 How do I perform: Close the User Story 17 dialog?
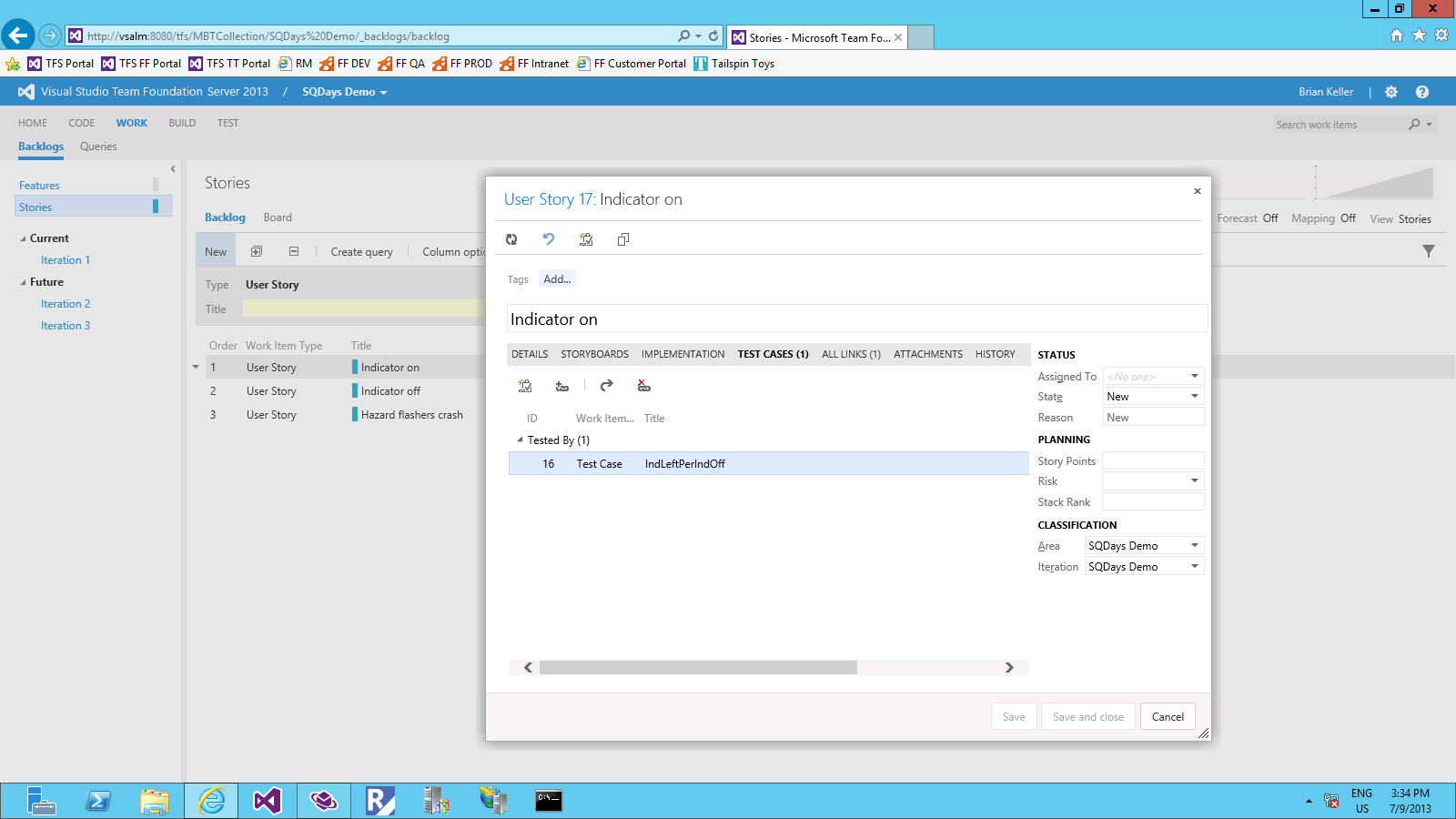click(x=1198, y=191)
